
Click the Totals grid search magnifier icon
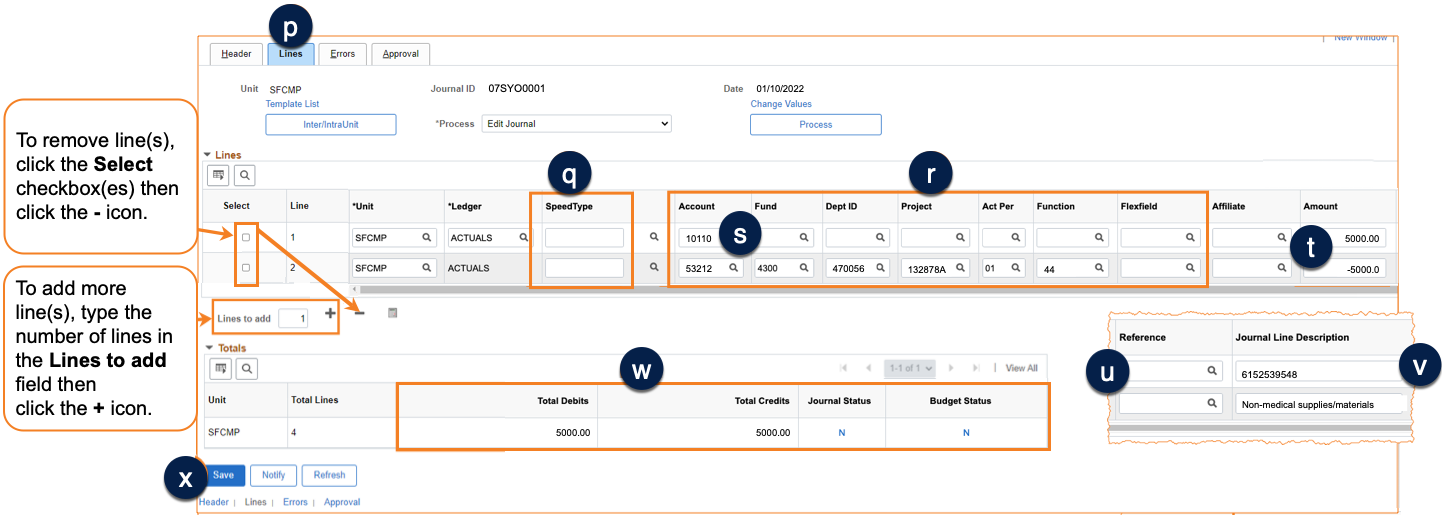[x=244, y=369]
